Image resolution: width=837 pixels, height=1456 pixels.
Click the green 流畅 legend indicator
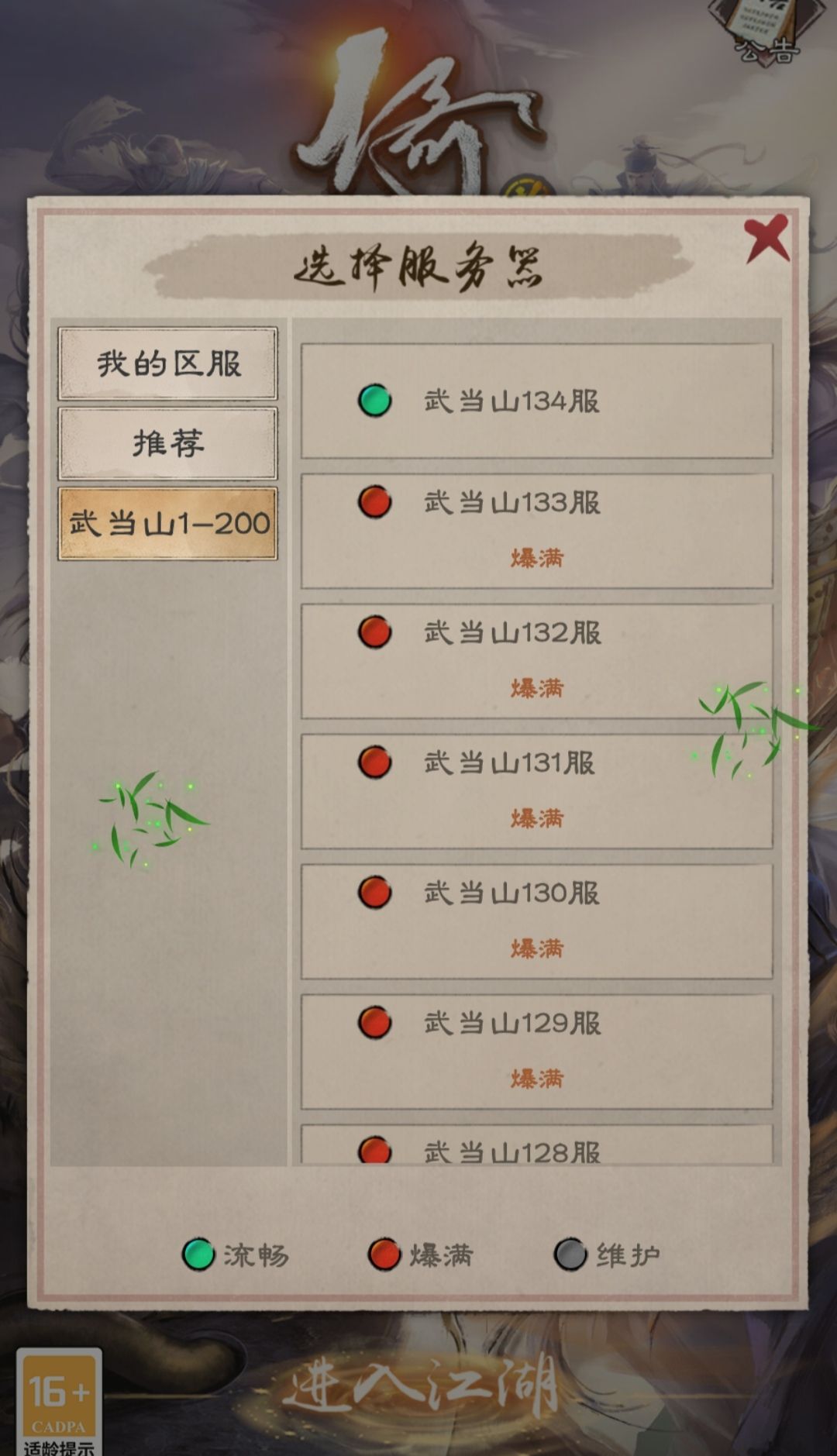[198, 1255]
